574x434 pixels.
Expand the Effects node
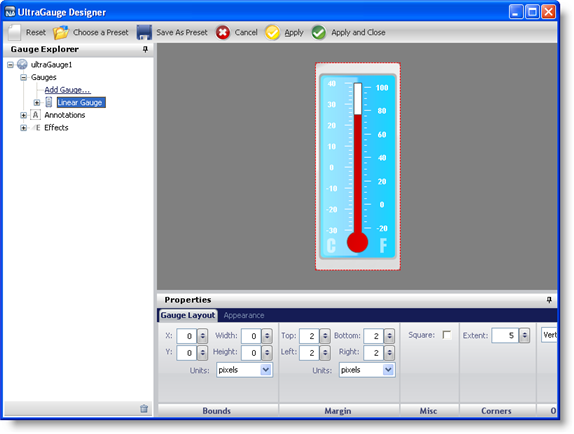point(23,128)
